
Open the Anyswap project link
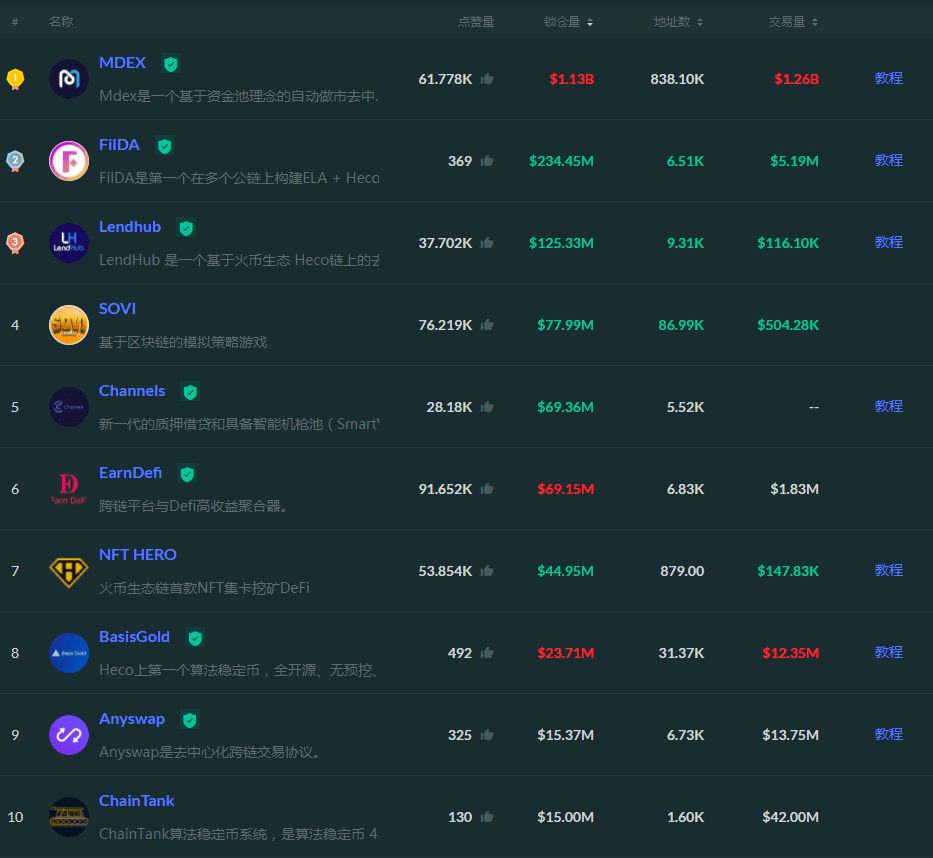(x=132, y=719)
